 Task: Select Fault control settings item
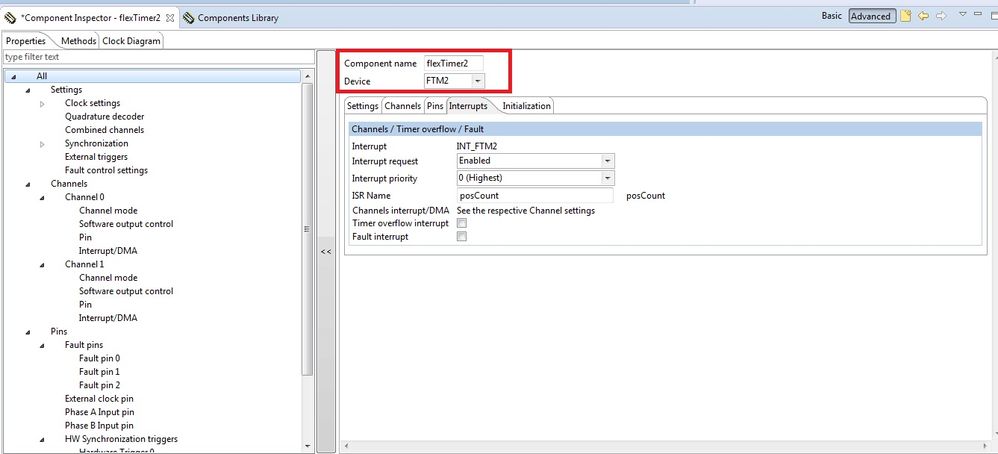(x=106, y=170)
